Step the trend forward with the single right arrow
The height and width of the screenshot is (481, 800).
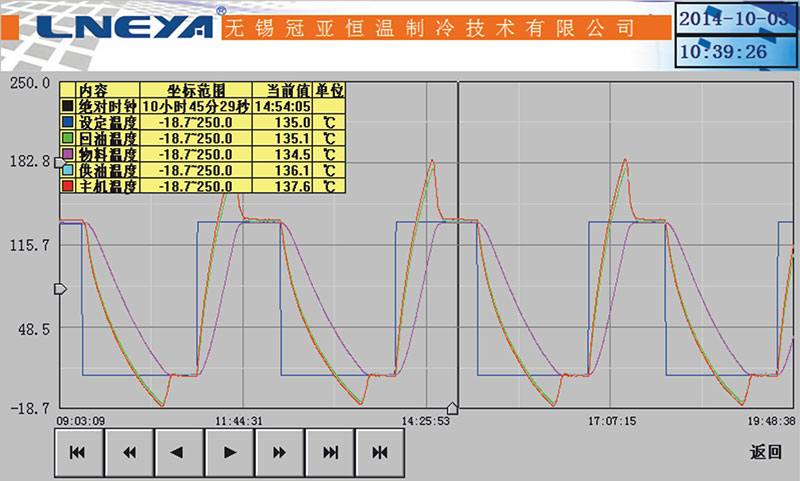[x=230, y=452]
